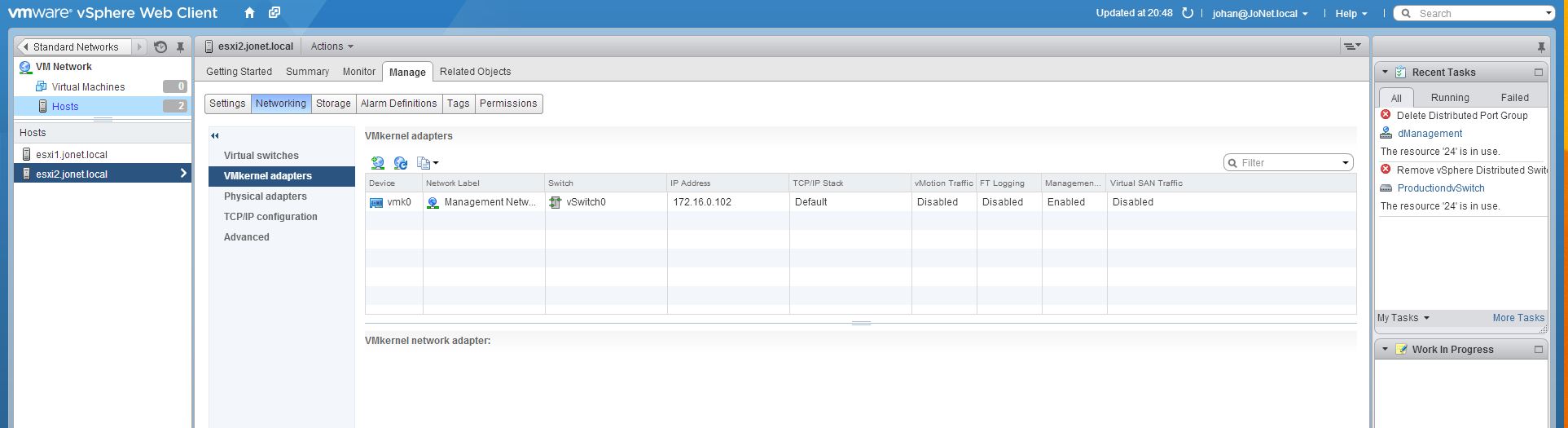Click the Hosts server icon in navigator
This screenshot has width=1568, height=428.
[x=43, y=106]
